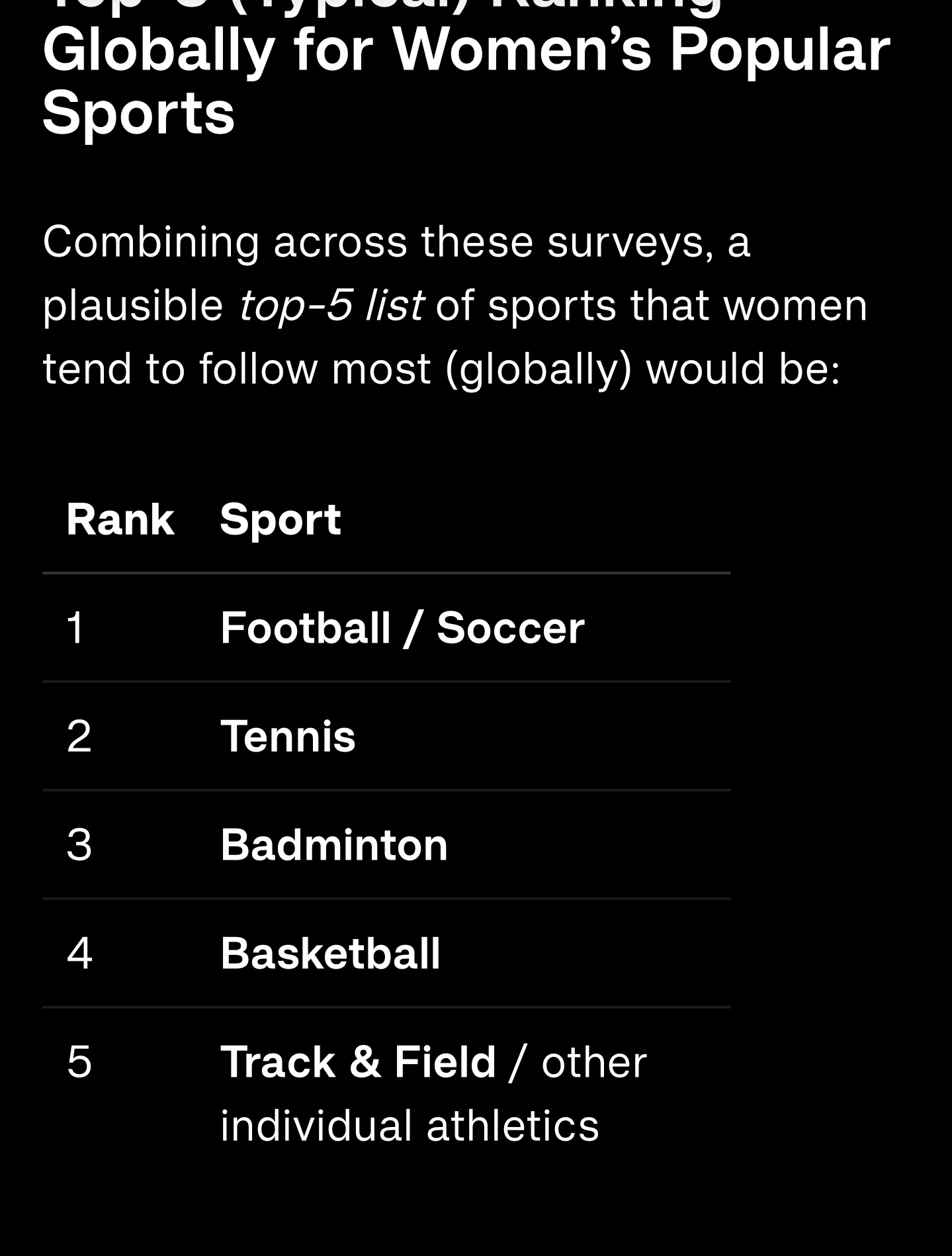
Task: Click the italic 'top-5 list' phrase
Action: point(331,305)
